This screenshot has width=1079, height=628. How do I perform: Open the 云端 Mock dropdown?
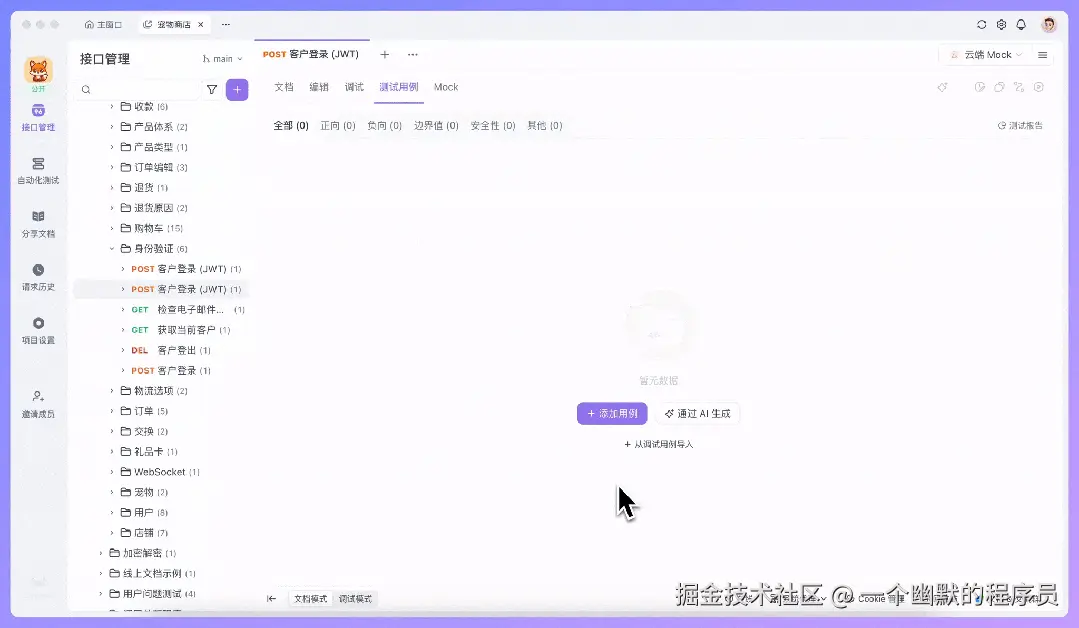[x=989, y=55]
